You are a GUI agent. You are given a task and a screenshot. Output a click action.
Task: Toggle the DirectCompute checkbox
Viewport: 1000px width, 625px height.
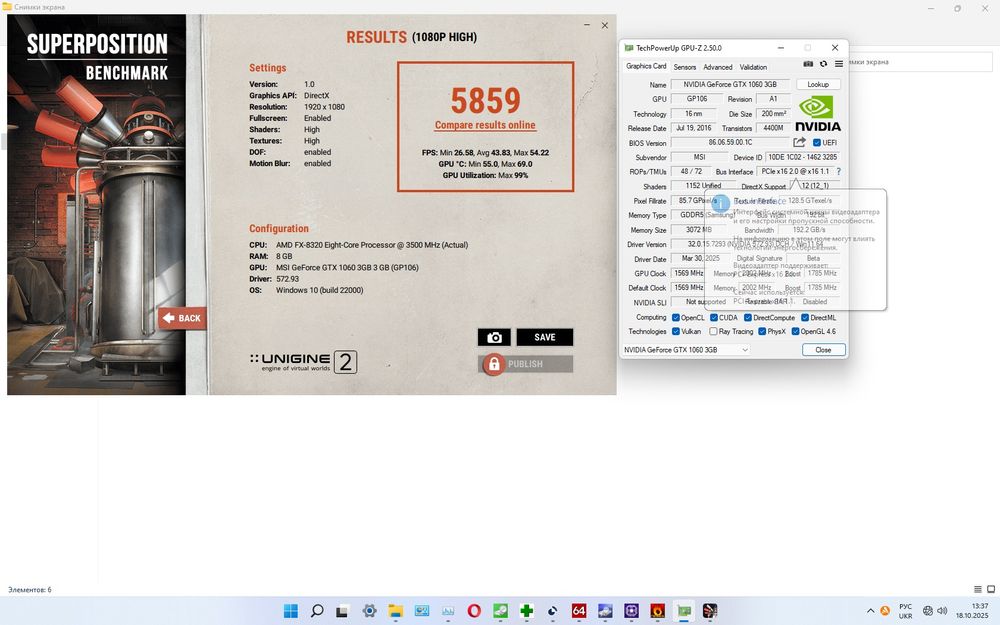[x=747, y=318]
